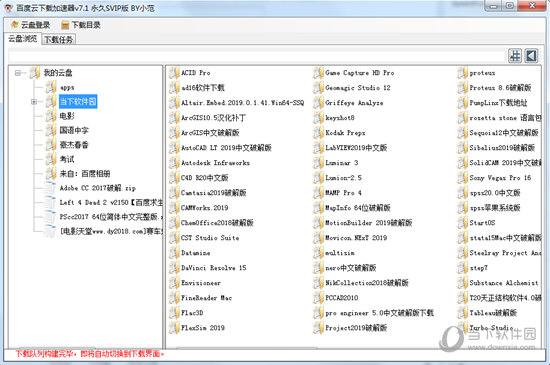Click the MAMP Pro 4 folder icon
This screenshot has height=365, width=550.
(x=318, y=193)
